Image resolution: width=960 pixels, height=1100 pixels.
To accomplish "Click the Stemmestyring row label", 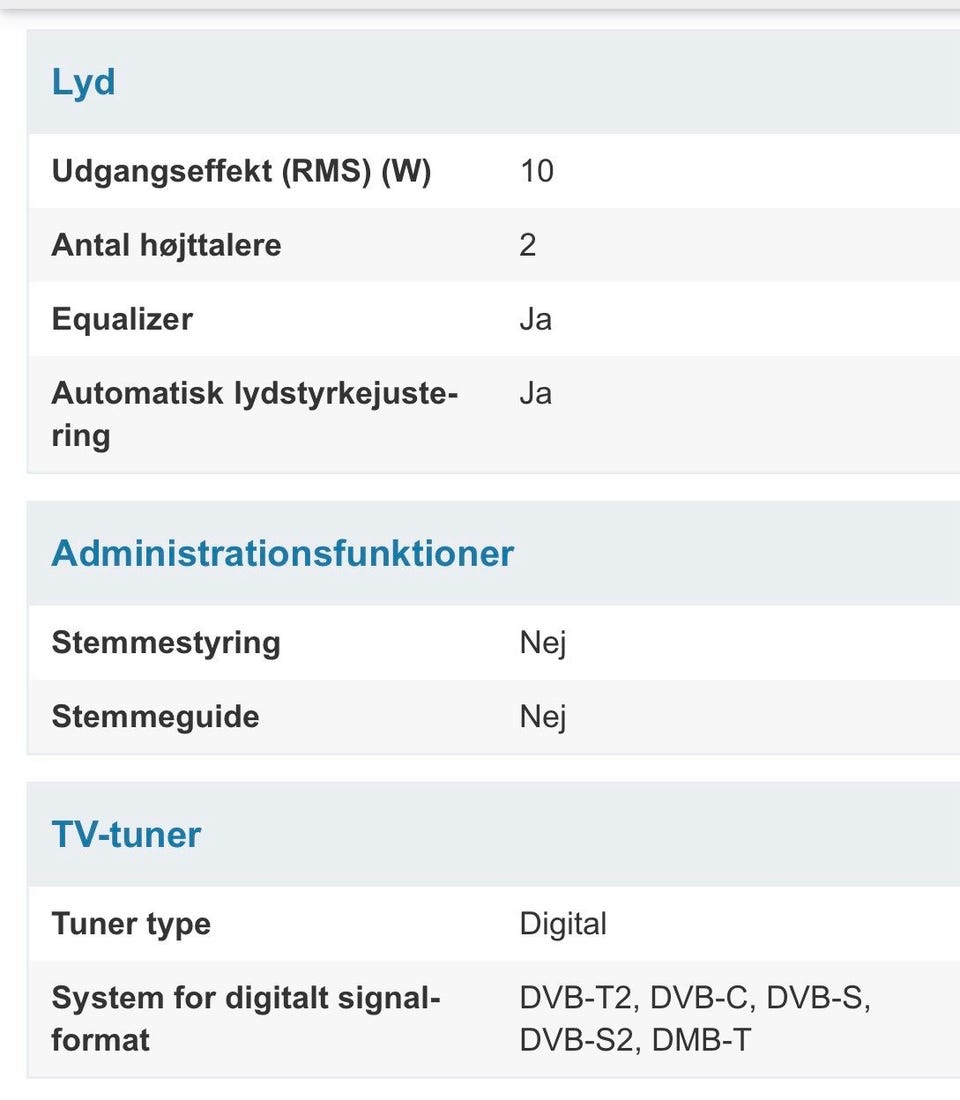I will pyautogui.click(x=166, y=642).
